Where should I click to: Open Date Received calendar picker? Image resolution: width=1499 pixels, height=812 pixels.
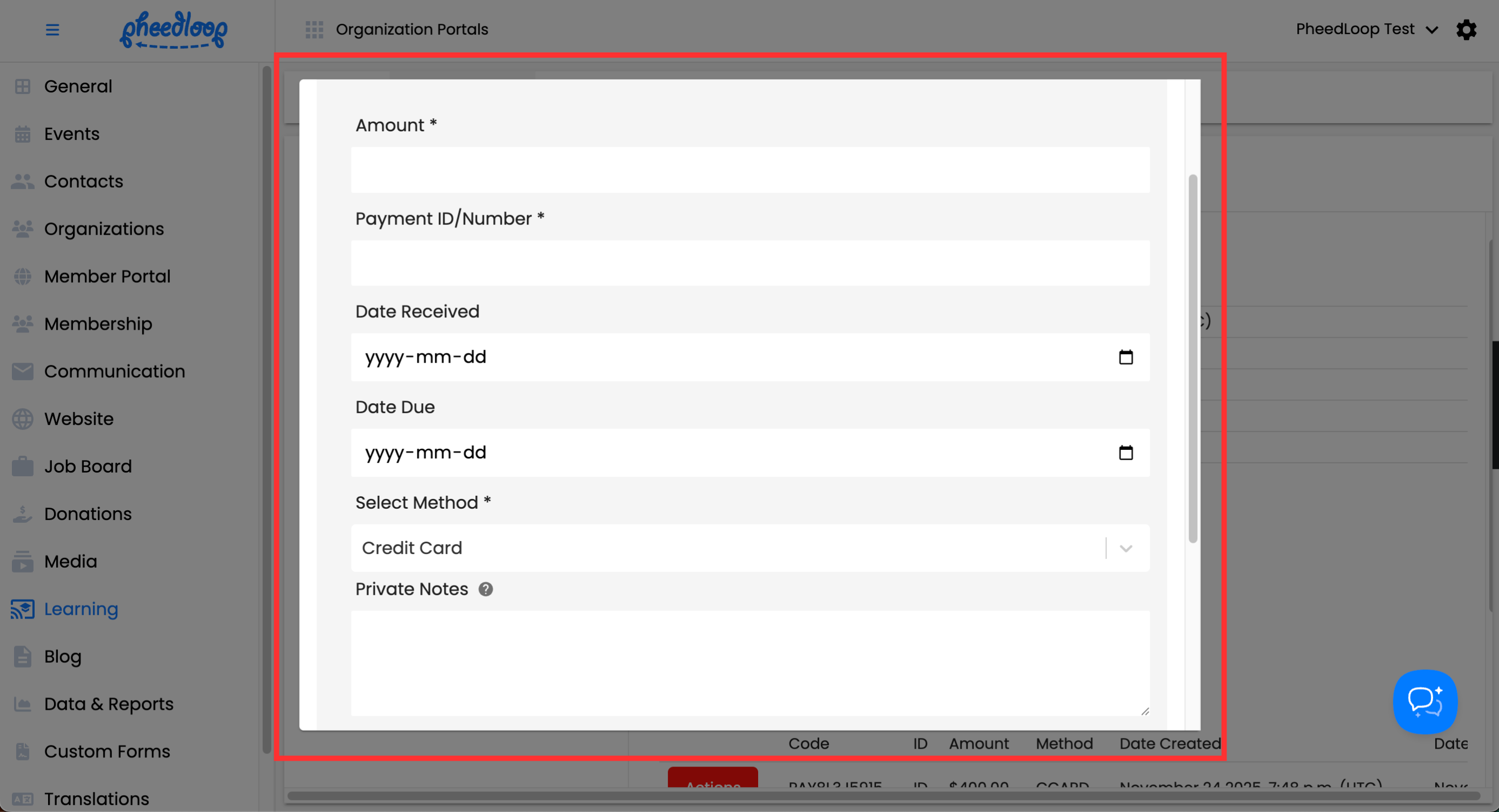(x=1125, y=357)
